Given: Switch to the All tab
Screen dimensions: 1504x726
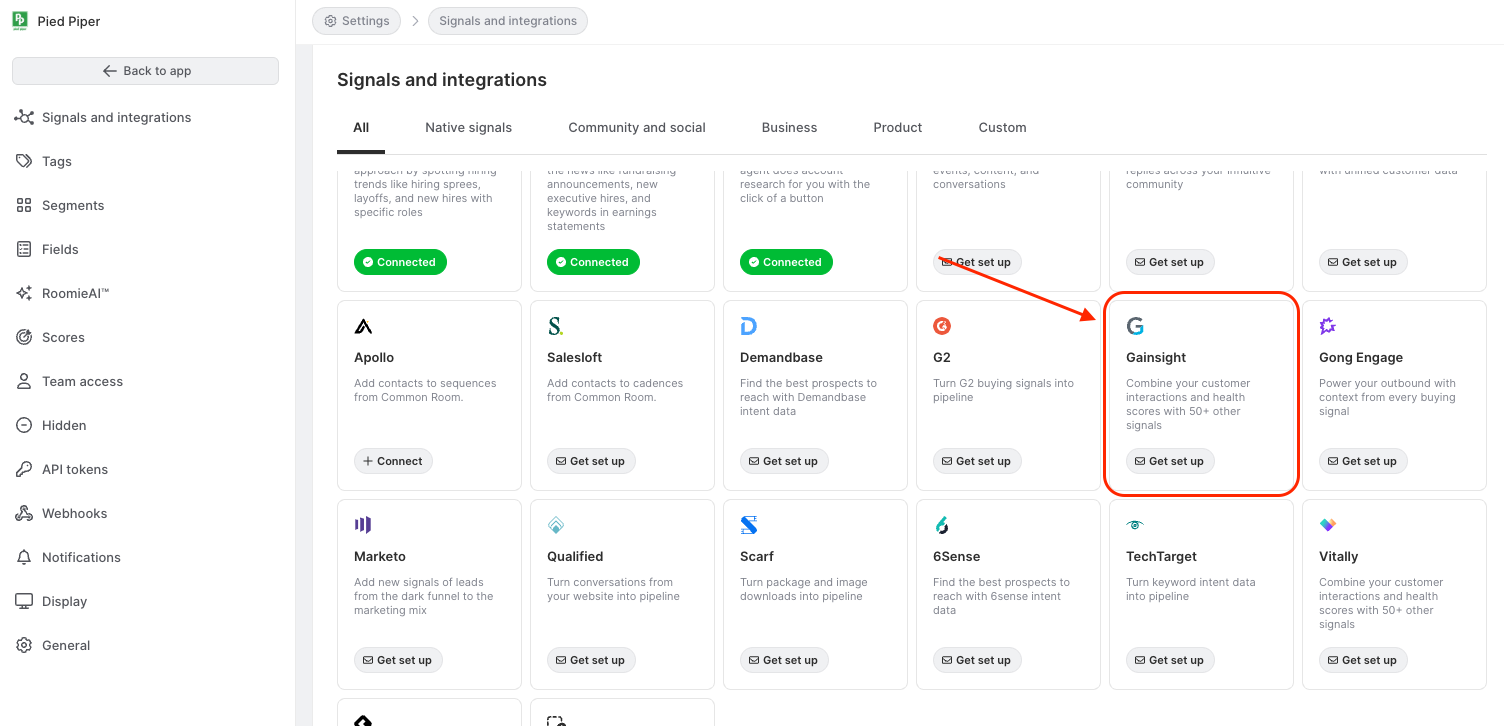Looking at the screenshot, I should click(x=361, y=128).
